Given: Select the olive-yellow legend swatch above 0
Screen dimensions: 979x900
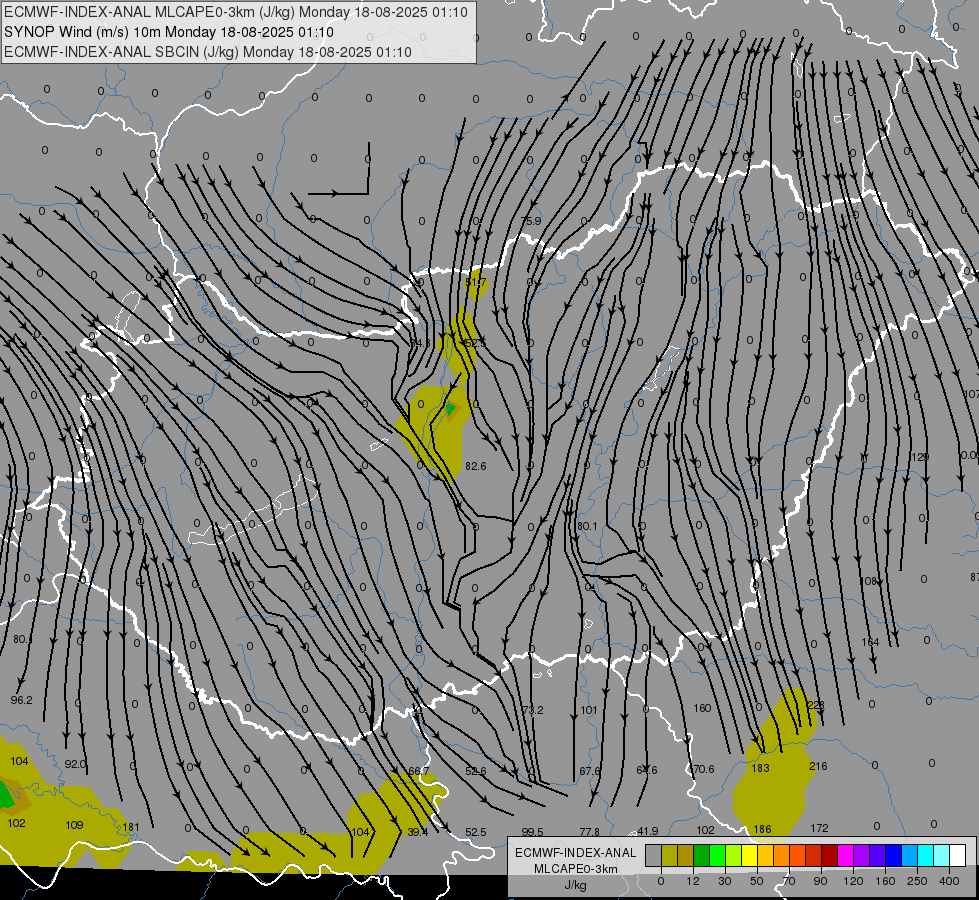Looking at the screenshot, I should coord(669,855).
